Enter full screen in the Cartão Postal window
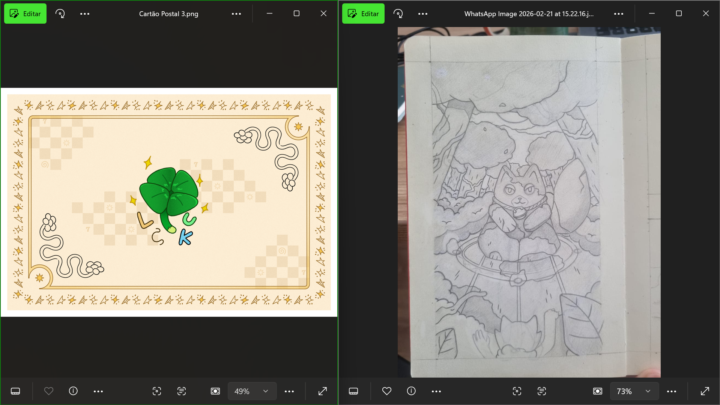Viewport: 720px width, 405px height. (322, 391)
